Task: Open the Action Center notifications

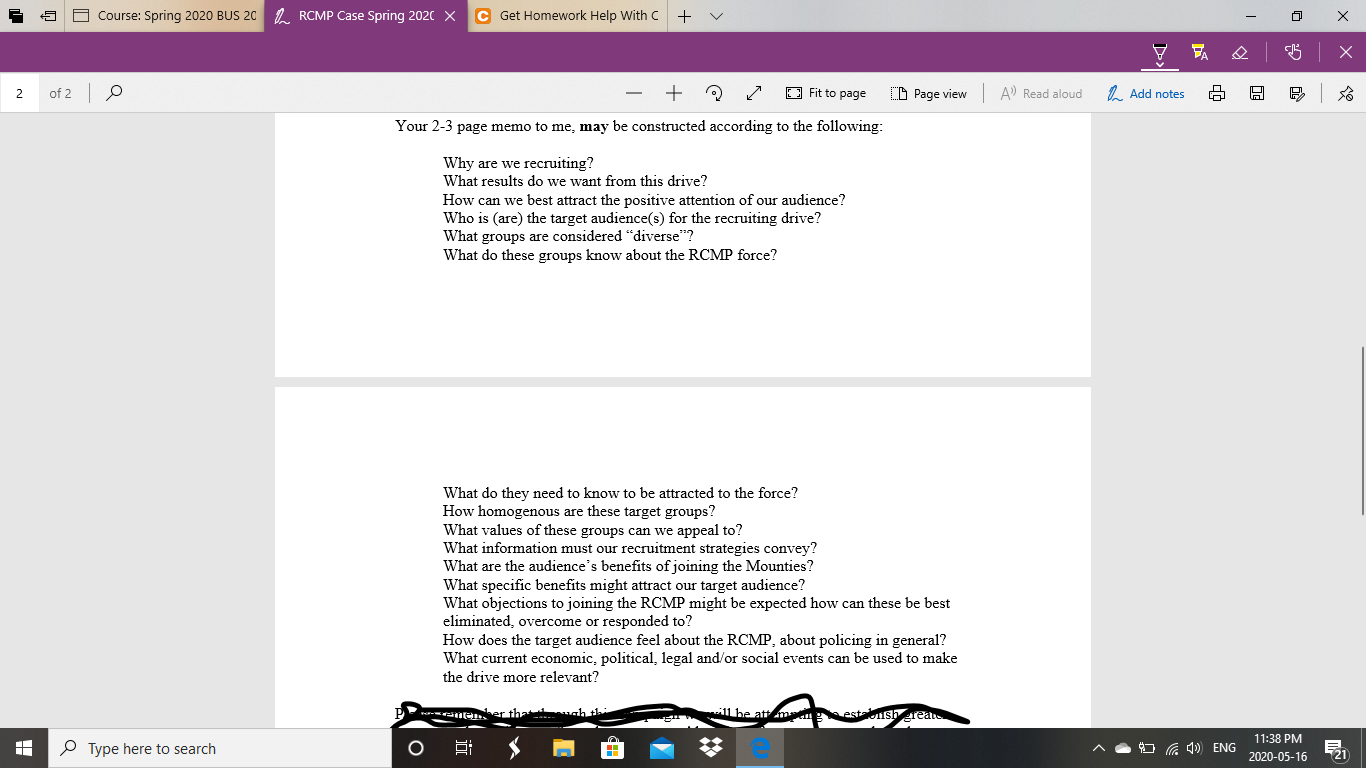Action: [x=1334, y=748]
